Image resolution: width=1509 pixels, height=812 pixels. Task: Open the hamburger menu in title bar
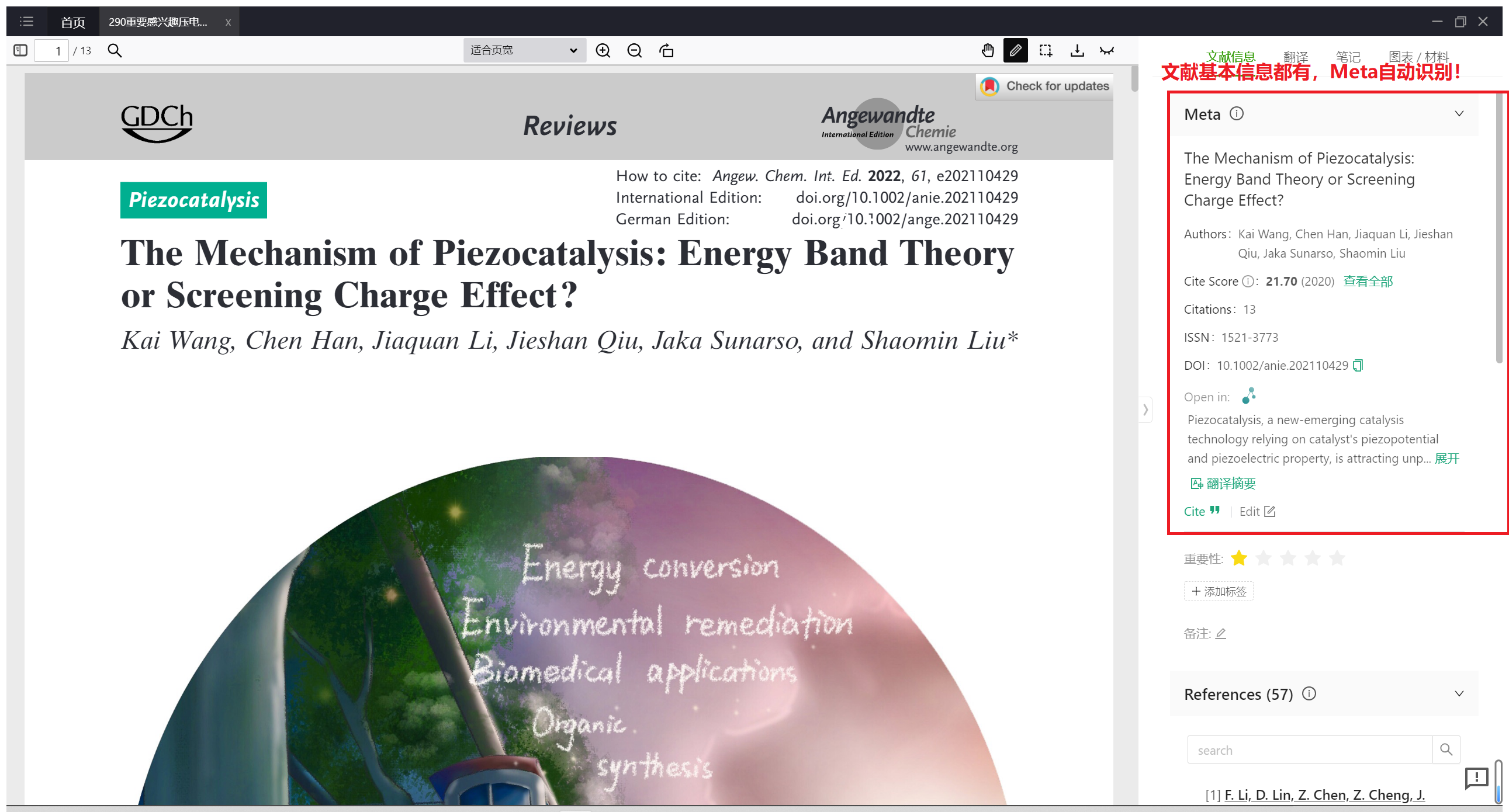[x=26, y=22]
